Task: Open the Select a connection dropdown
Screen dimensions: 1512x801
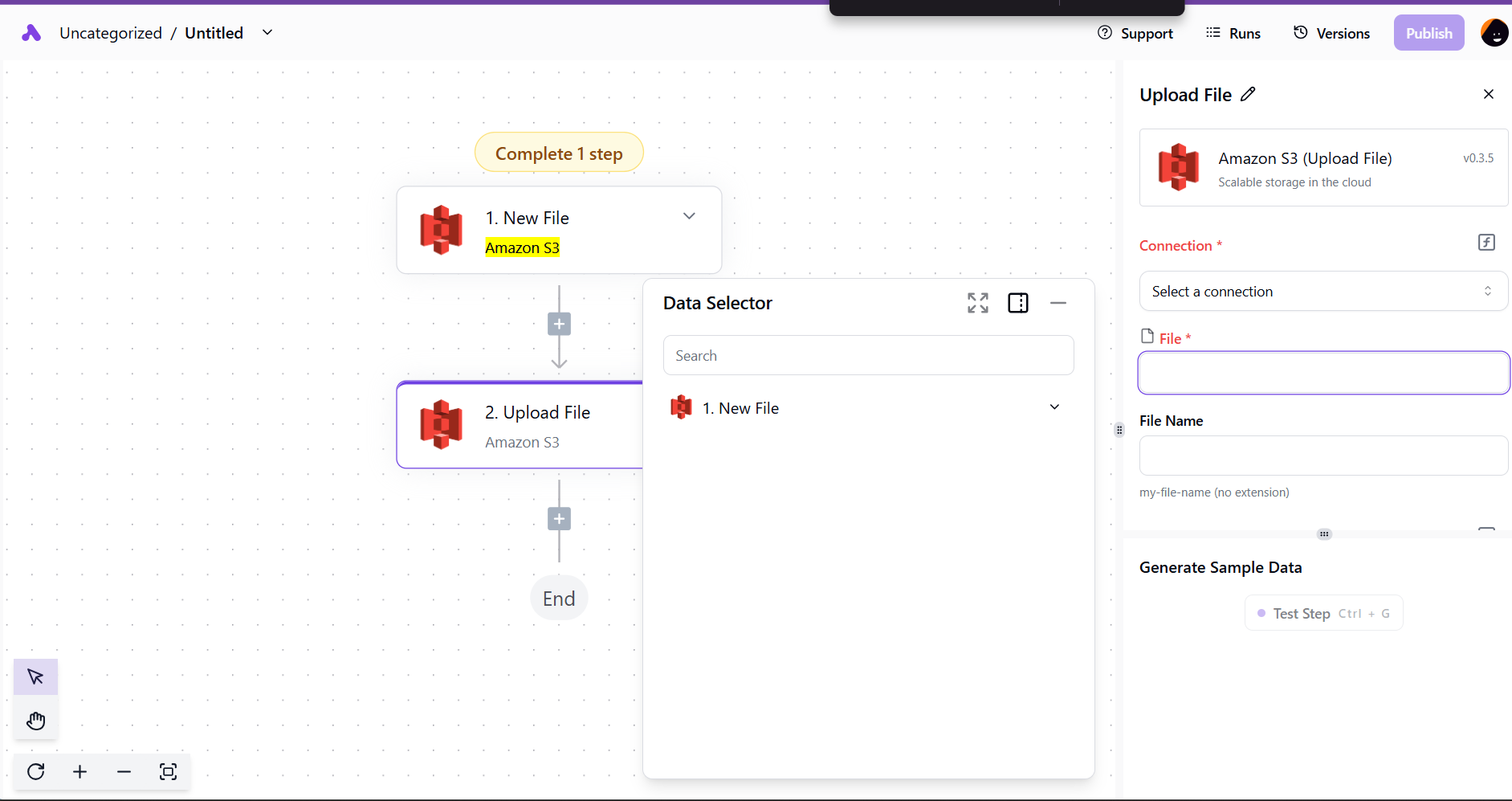Action: (1323, 291)
